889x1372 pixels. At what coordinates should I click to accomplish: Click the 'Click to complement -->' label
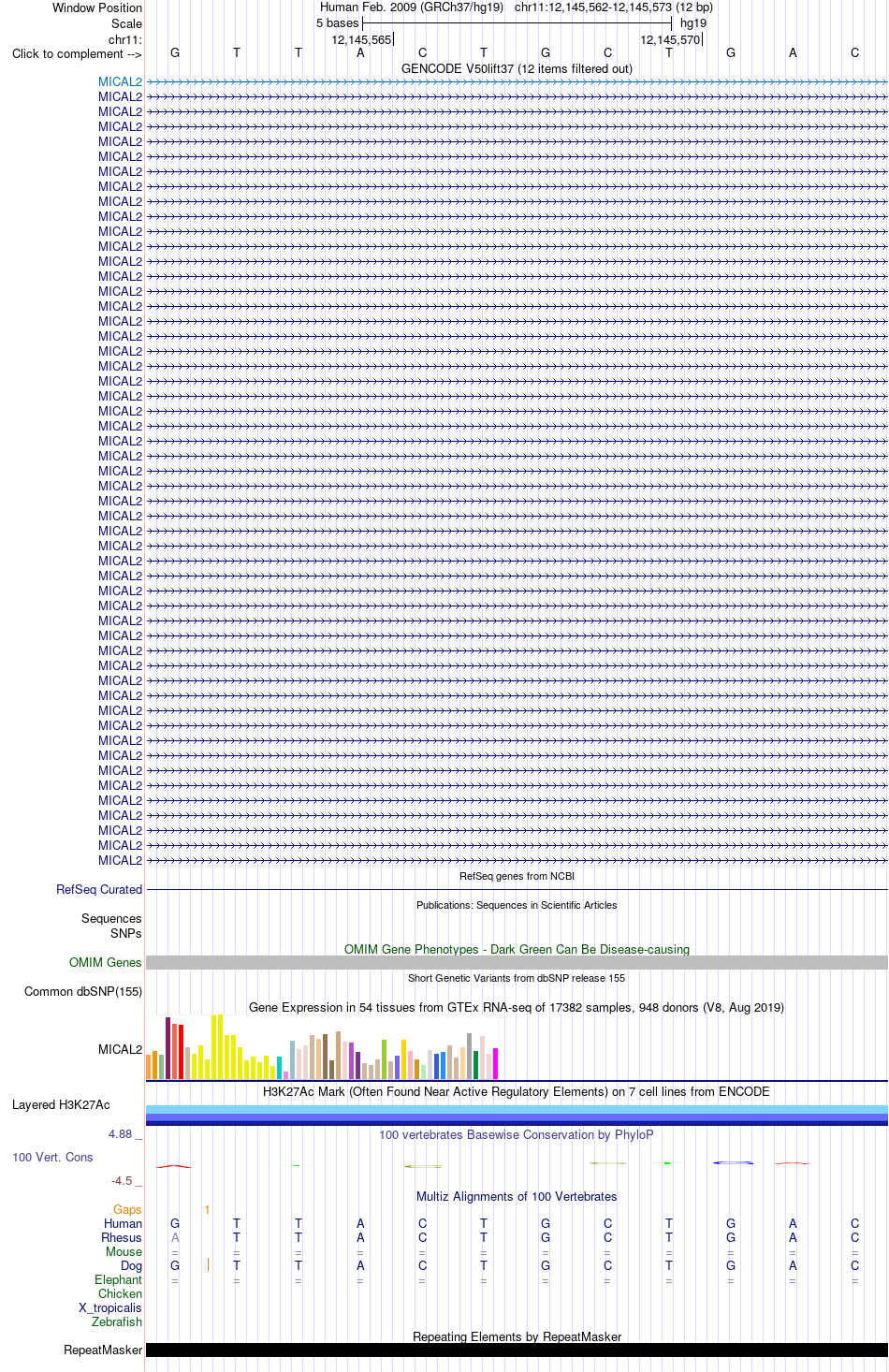77,53
